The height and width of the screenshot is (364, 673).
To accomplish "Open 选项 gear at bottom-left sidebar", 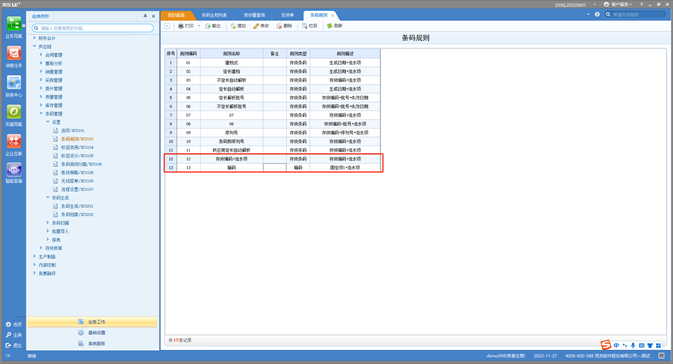I will (8, 325).
